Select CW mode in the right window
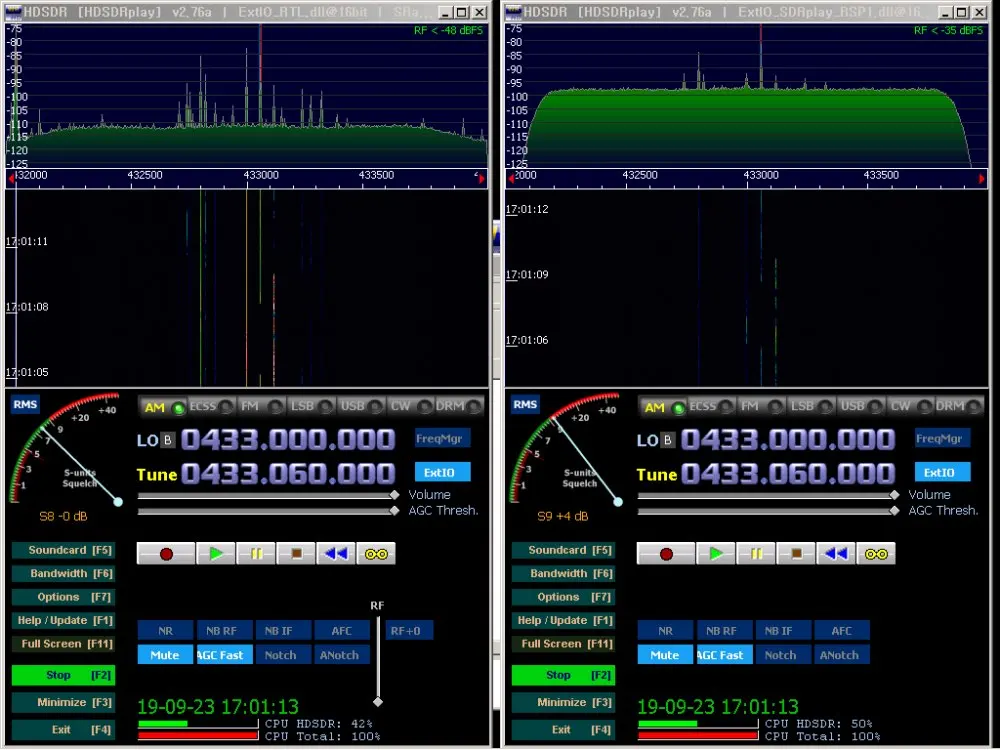This screenshot has height=750, width=1000. tap(910, 406)
